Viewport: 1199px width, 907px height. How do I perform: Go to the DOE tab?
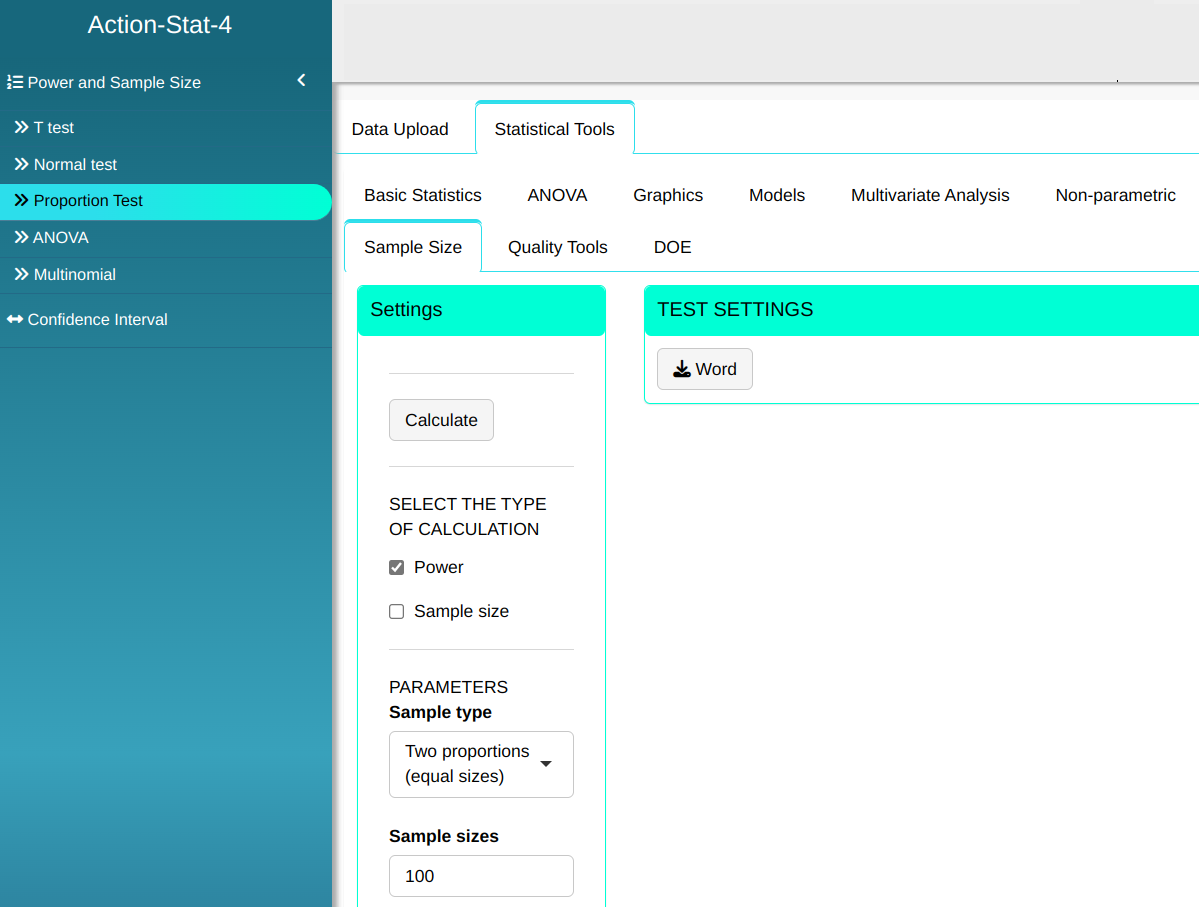tap(672, 247)
